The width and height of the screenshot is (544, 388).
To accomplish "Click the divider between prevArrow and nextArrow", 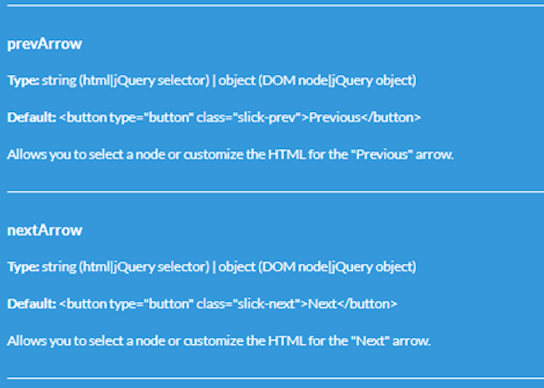I will (x=275, y=192).
